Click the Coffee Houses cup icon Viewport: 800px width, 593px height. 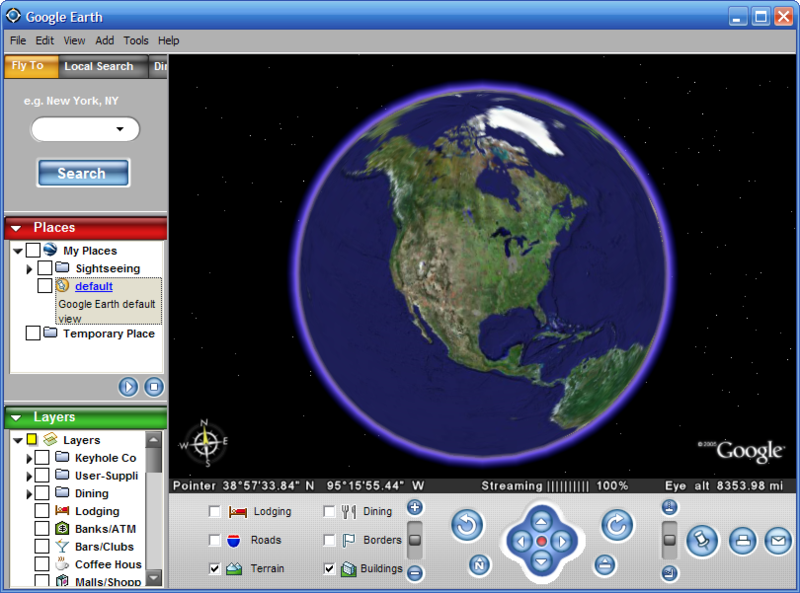click(x=62, y=564)
